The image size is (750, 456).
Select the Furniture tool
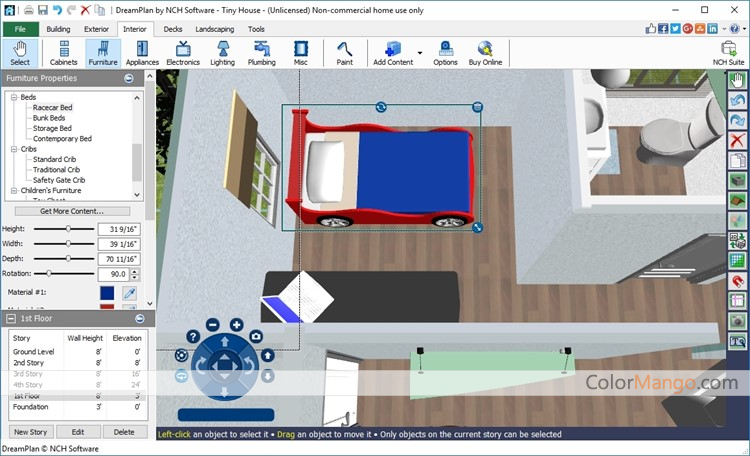[x=103, y=53]
